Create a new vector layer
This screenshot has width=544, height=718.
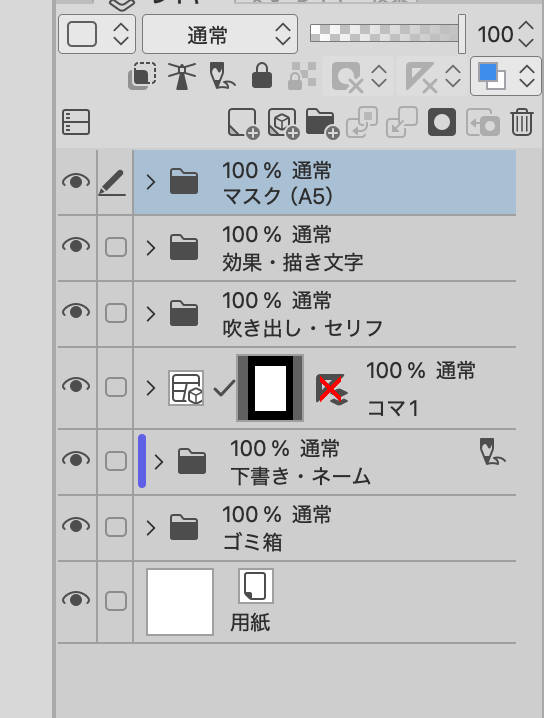(x=283, y=123)
